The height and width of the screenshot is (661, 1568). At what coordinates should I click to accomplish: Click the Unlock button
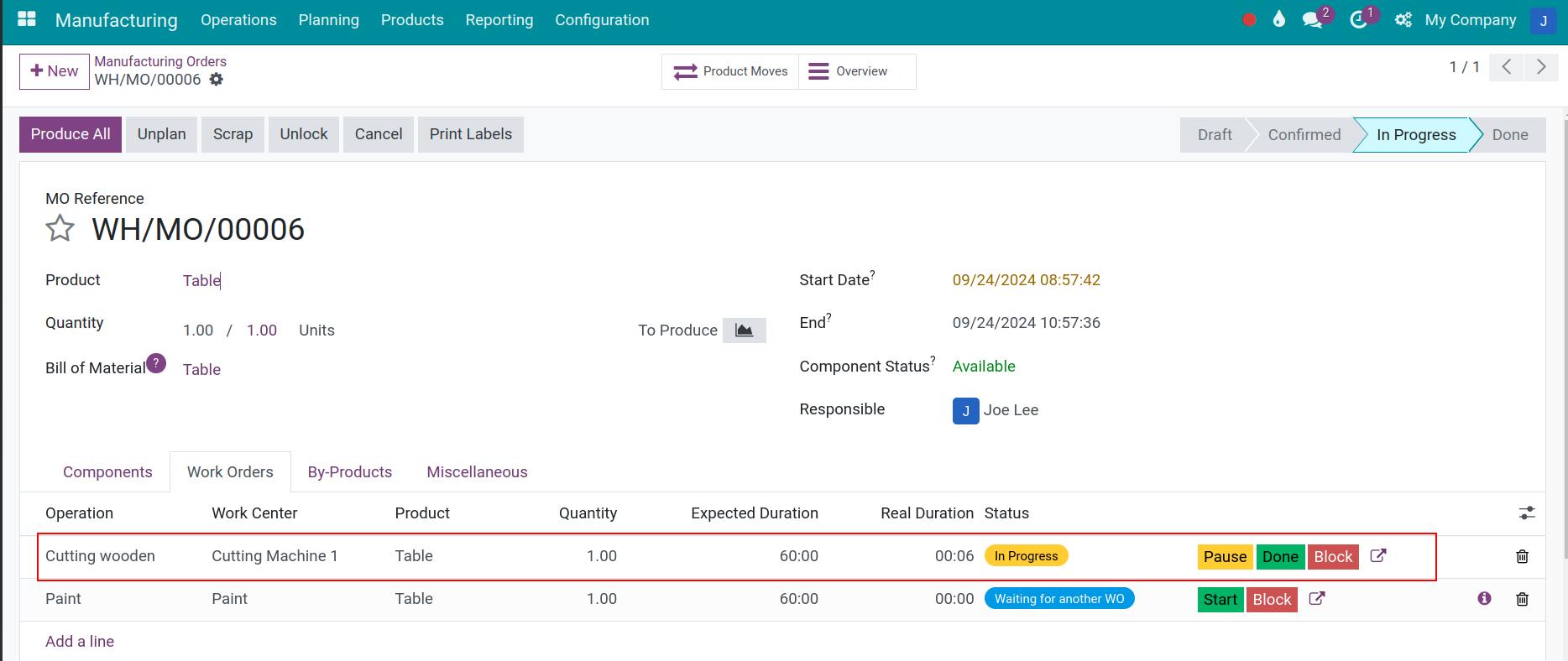[x=304, y=134]
